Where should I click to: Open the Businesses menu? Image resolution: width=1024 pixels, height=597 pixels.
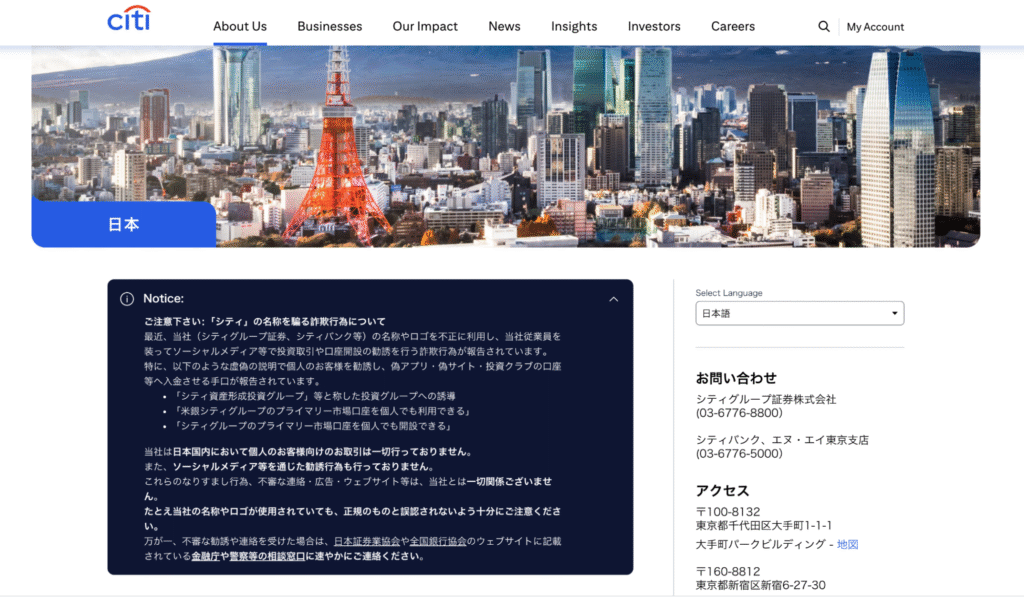point(329,26)
